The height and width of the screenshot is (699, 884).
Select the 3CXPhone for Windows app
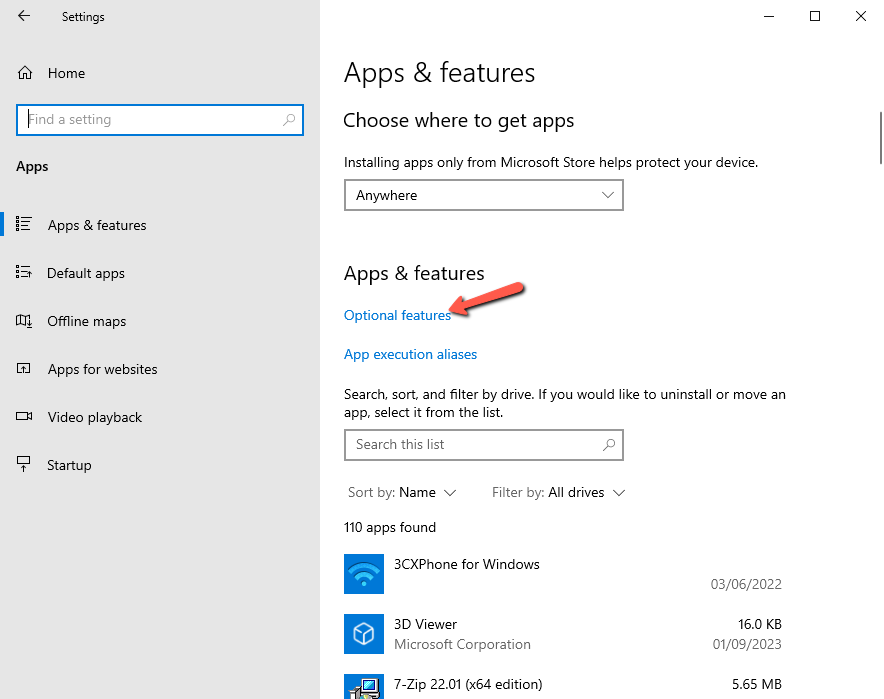(467, 564)
